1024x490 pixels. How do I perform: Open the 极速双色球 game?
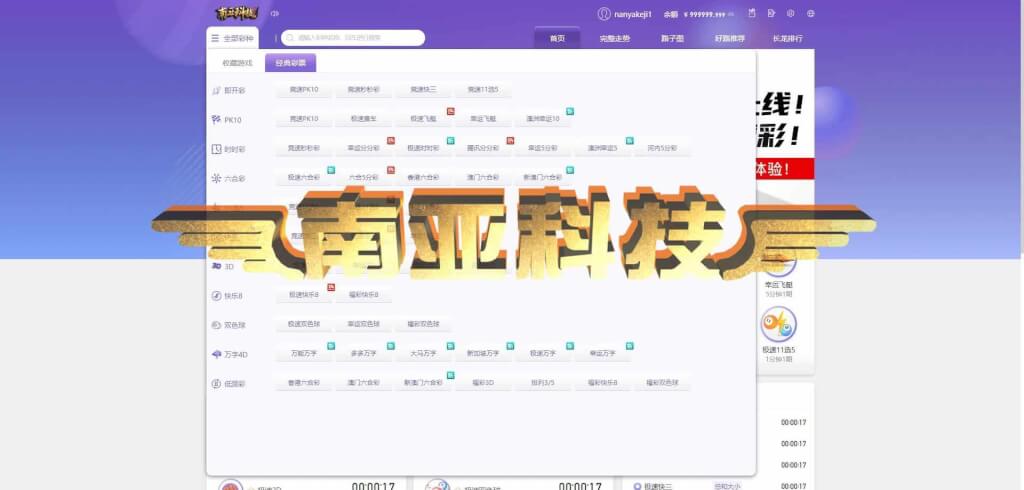click(x=304, y=323)
